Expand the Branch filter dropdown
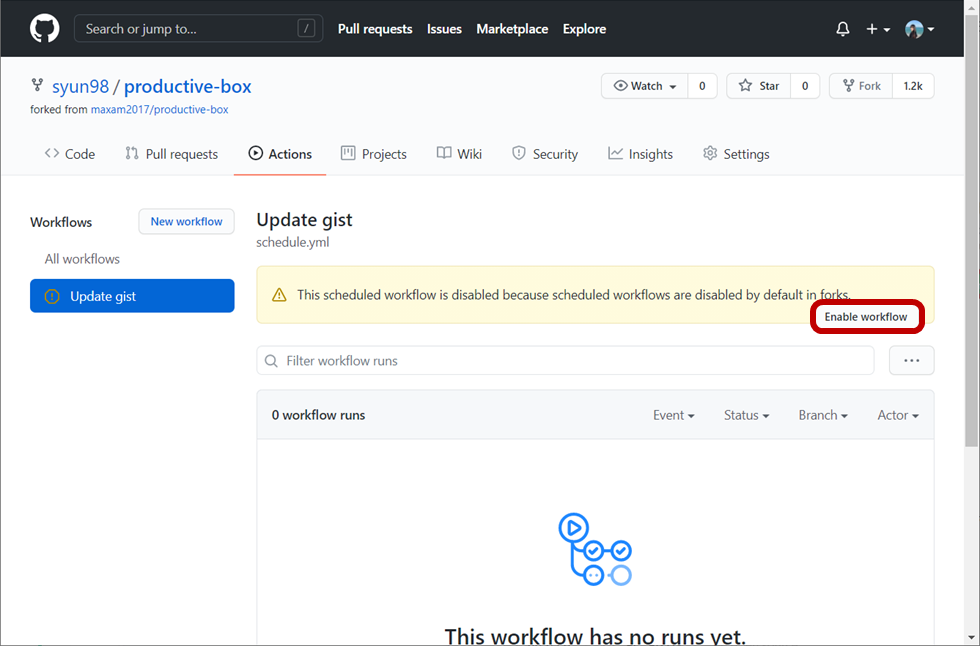 [823, 415]
